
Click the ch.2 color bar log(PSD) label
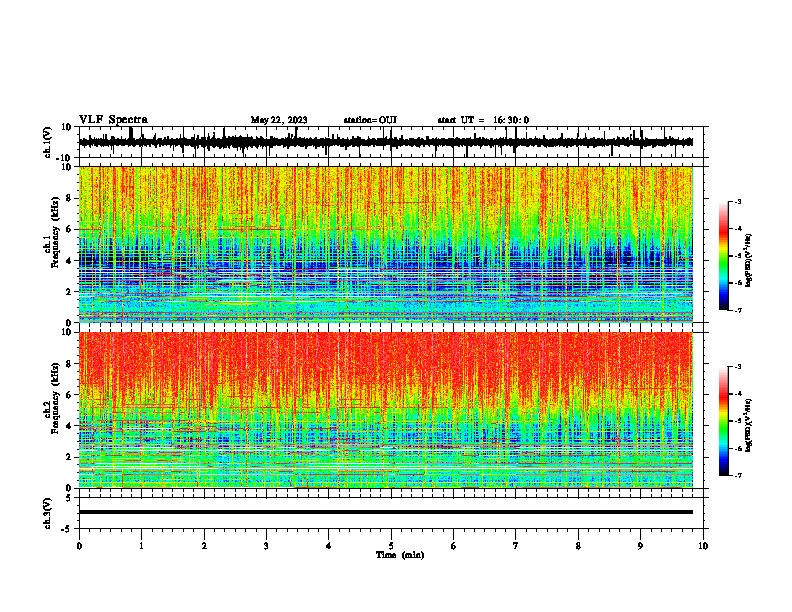click(x=749, y=425)
